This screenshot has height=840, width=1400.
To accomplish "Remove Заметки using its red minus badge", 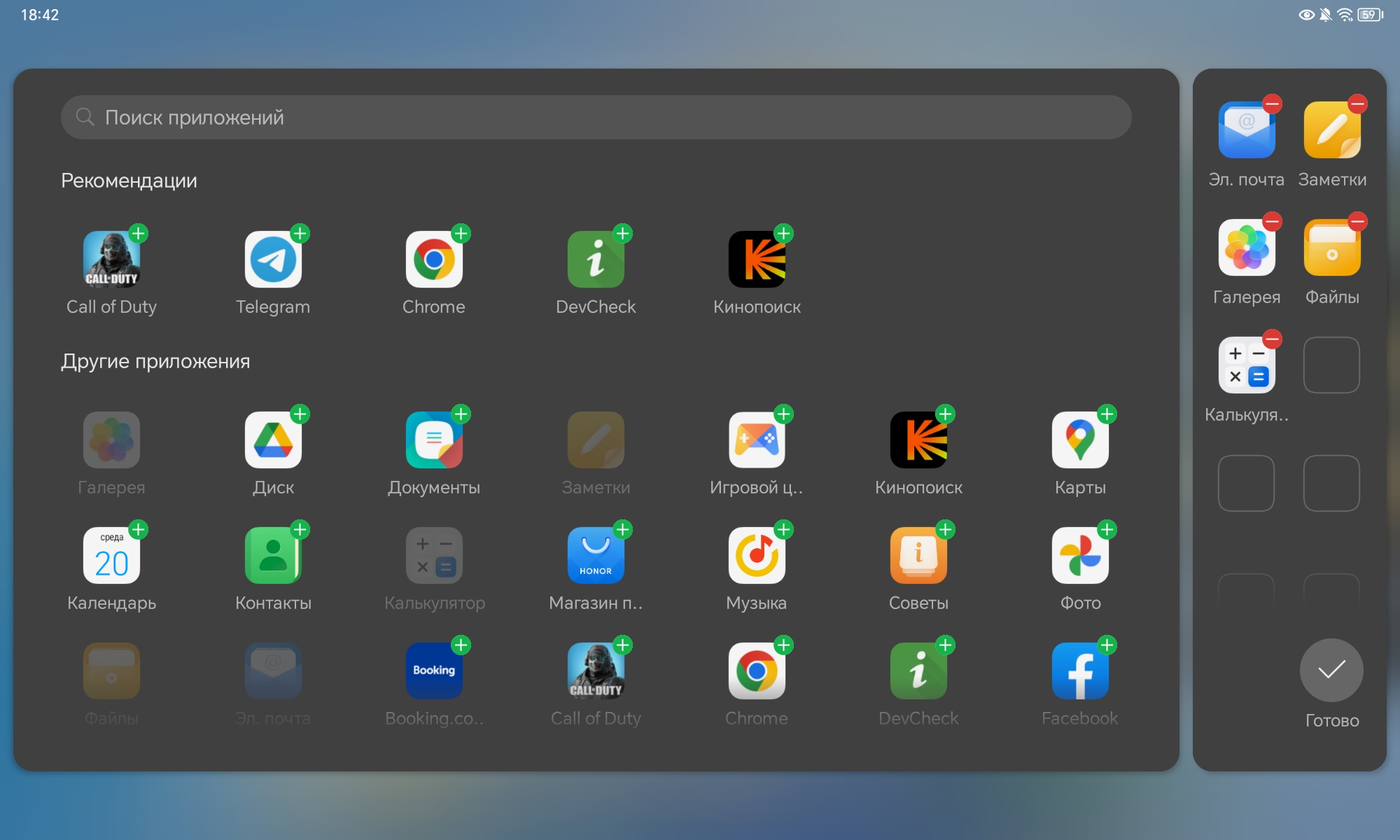I will [x=1358, y=104].
